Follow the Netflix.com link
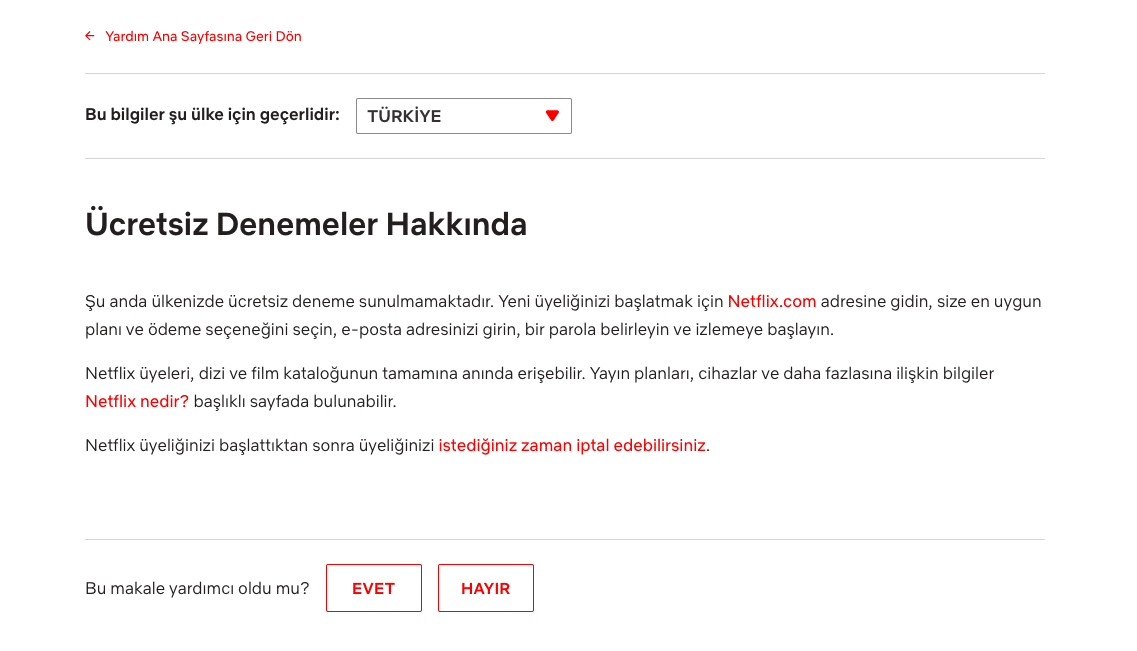Screen dimensions: 1137x651 click(771, 301)
